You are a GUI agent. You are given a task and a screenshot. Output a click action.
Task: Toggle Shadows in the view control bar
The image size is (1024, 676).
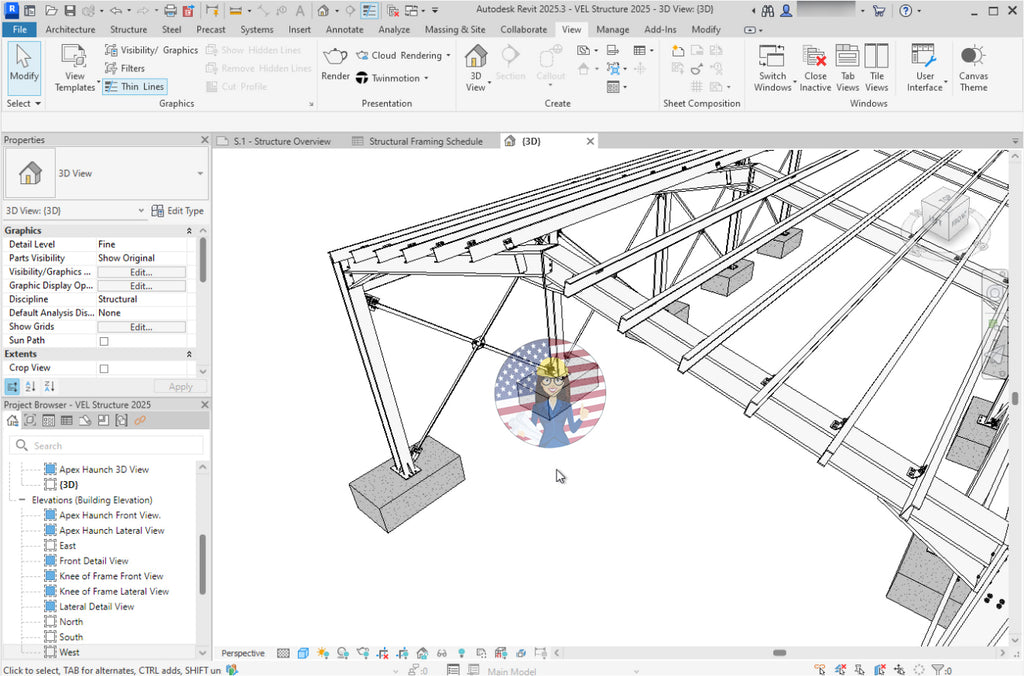pyautogui.click(x=343, y=653)
